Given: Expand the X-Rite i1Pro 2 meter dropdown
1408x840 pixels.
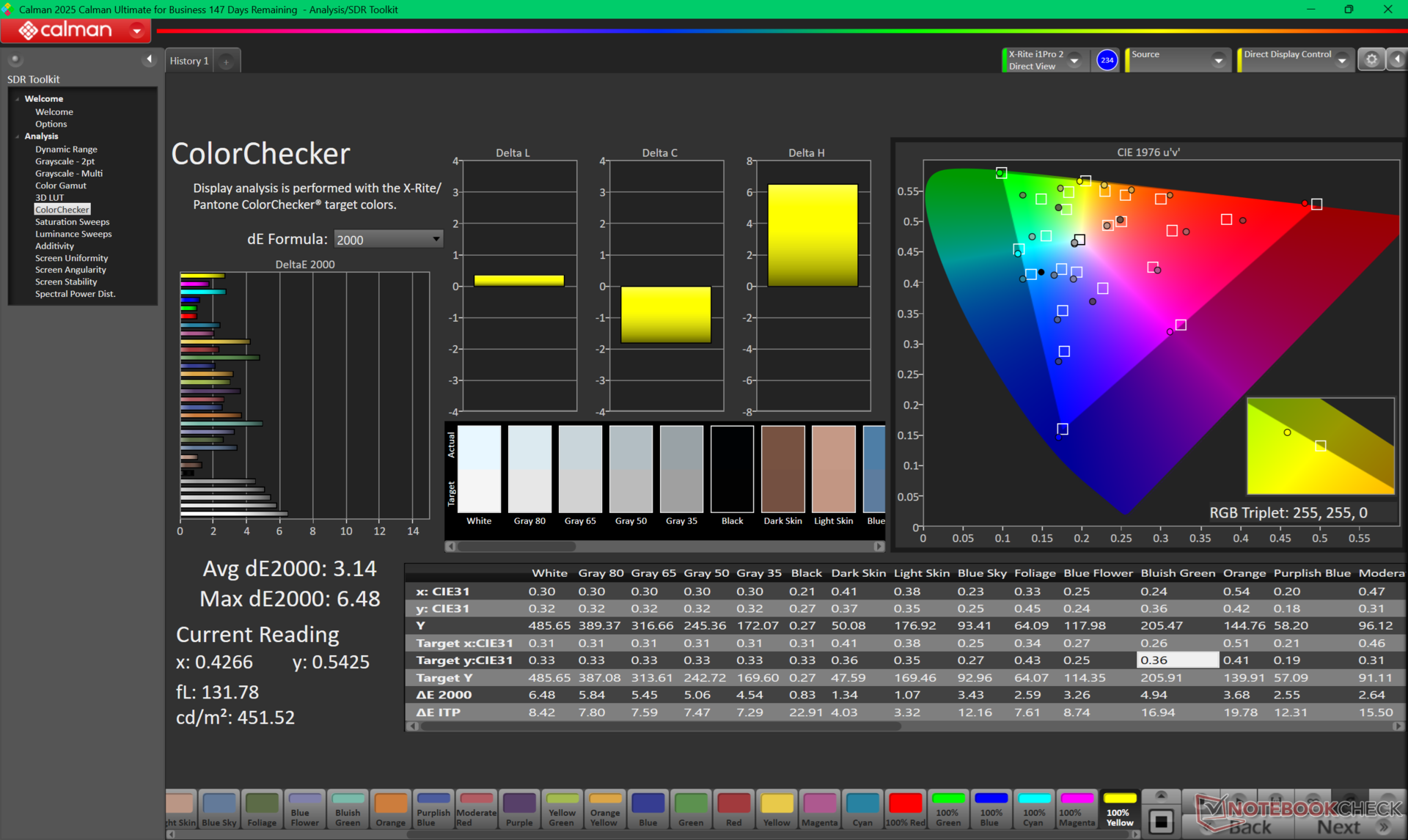Looking at the screenshot, I should click(x=1074, y=61).
